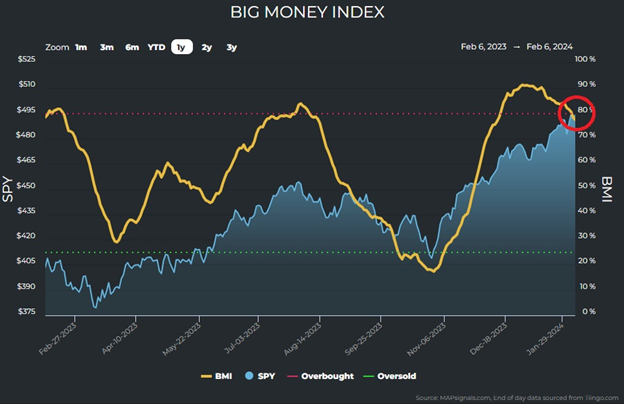This screenshot has height=404, width=624.
Task: Click the active 1y zoom button
Action: [x=181, y=47]
